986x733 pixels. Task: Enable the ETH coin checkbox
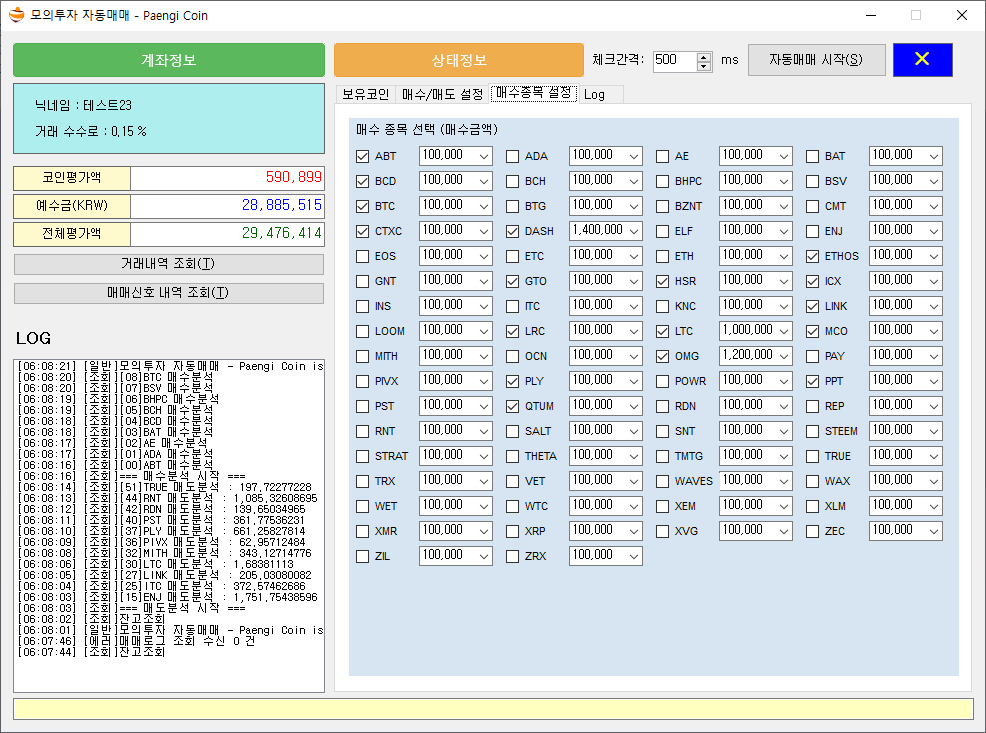[x=662, y=256]
